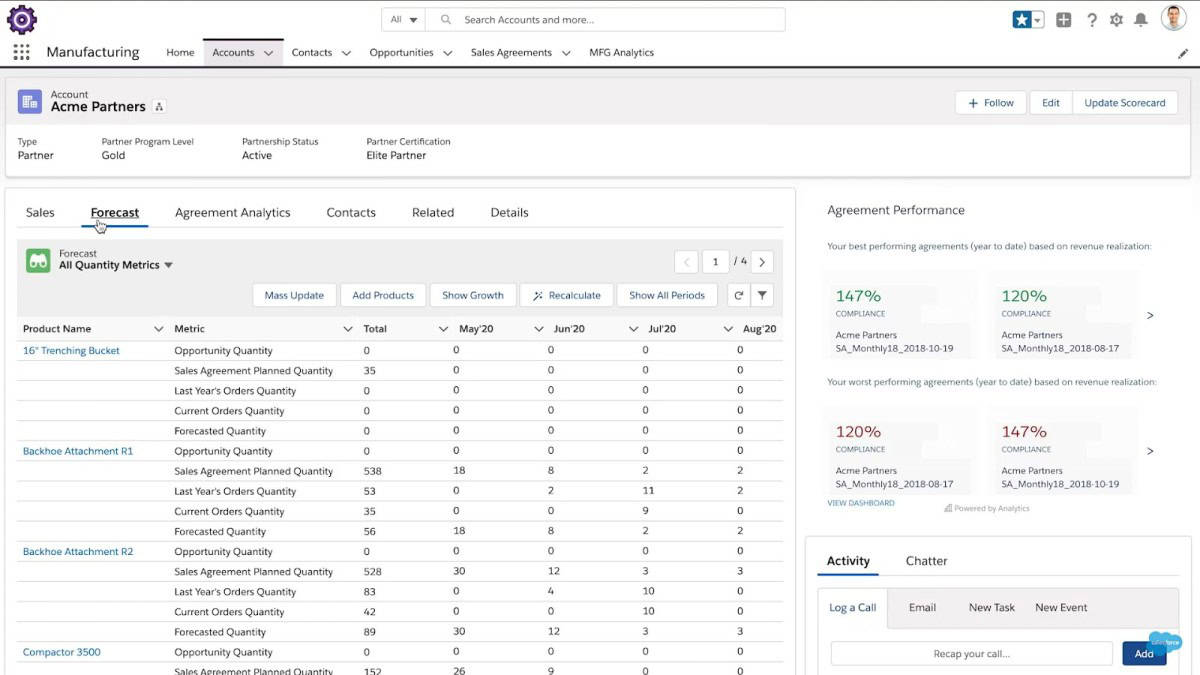Switch to the Agreement Analytics tab
1200x675 pixels.
point(233,212)
